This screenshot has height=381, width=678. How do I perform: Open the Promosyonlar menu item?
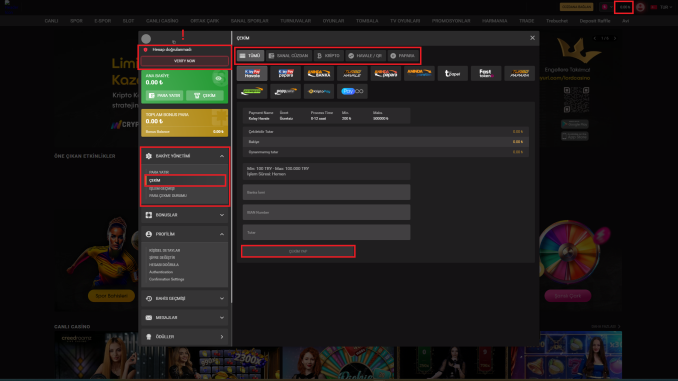(451, 21)
